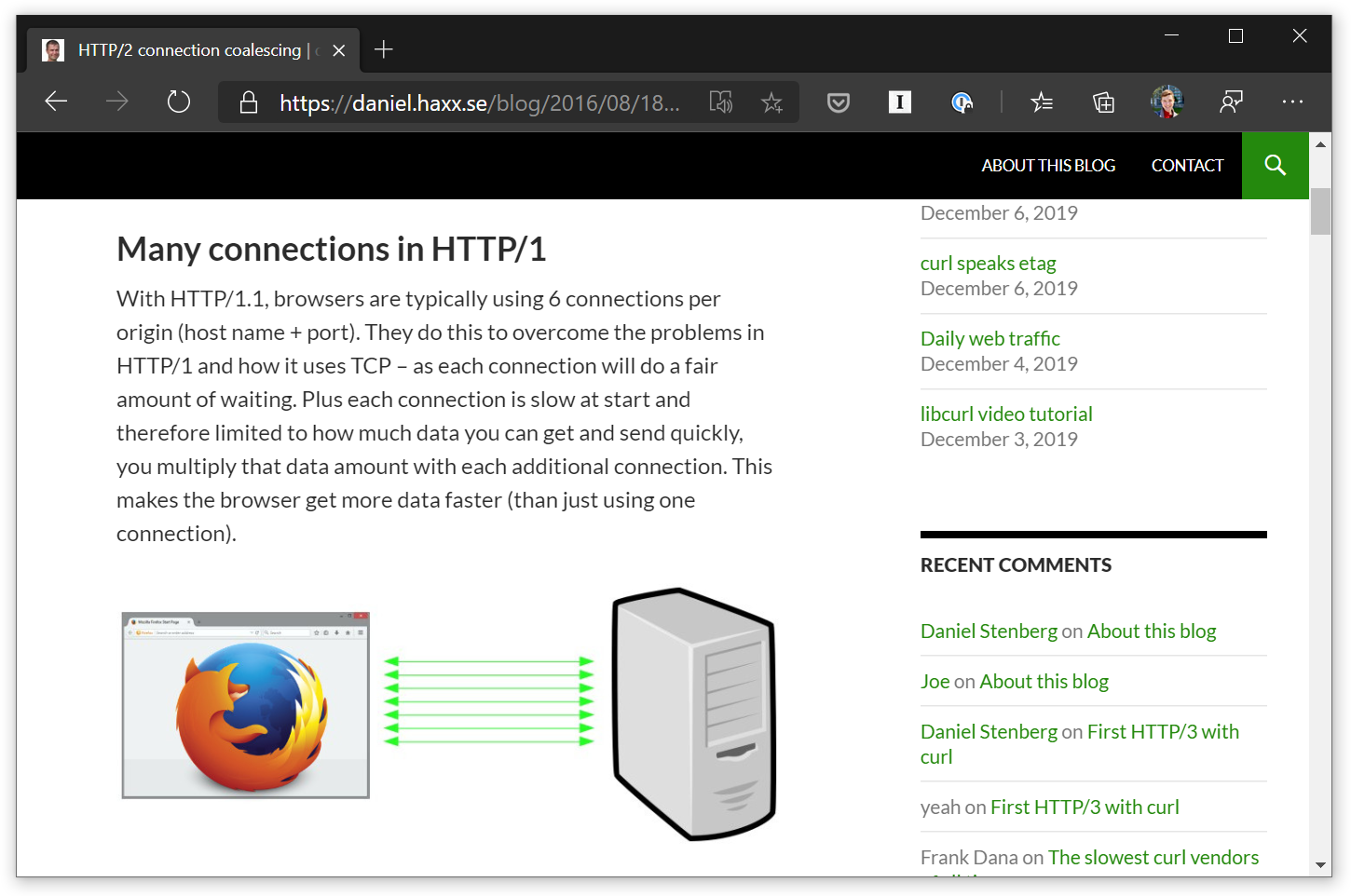
Task: Close the HTTP/2 connection coalescing tab
Action: (x=339, y=50)
